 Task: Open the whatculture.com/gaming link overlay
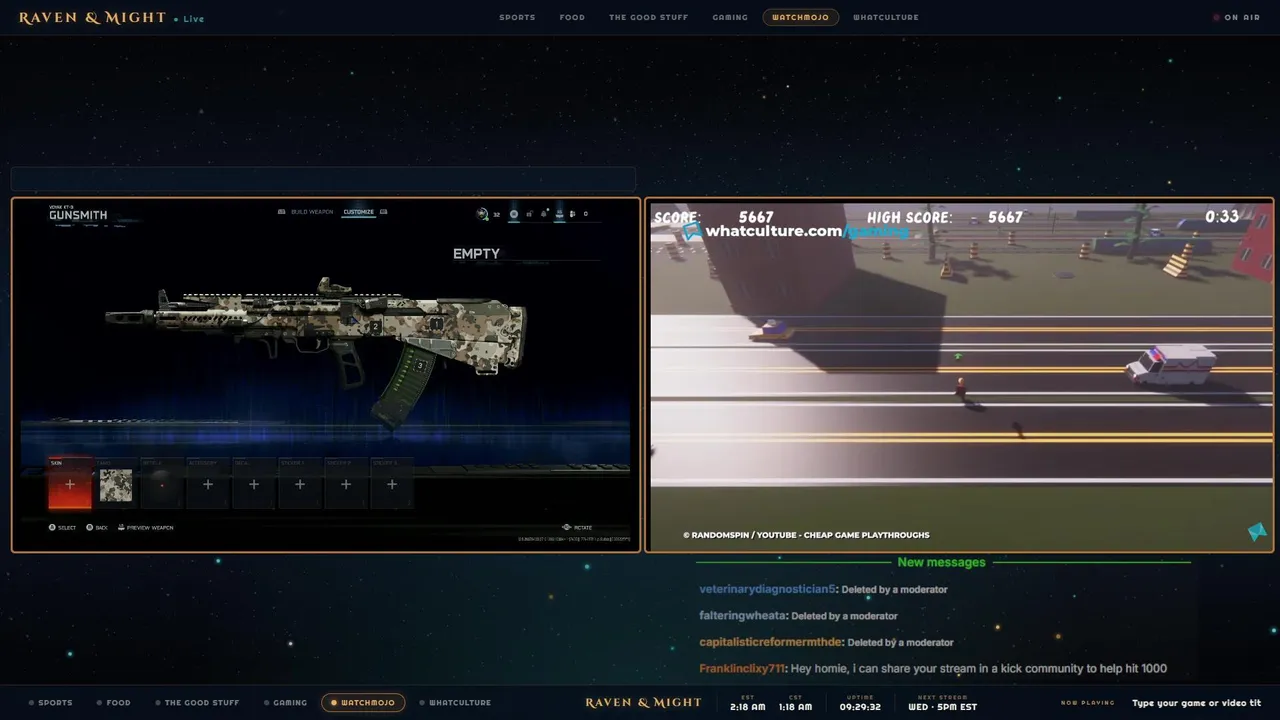click(x=797, y=231)
